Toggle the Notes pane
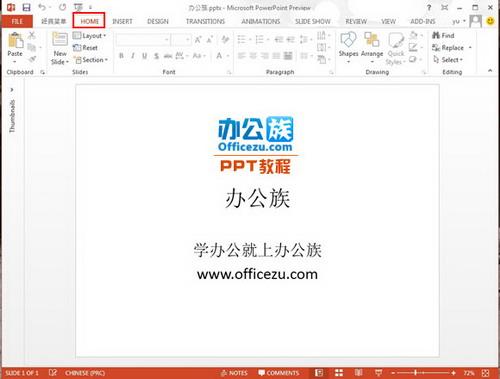 tap(234, 373)
